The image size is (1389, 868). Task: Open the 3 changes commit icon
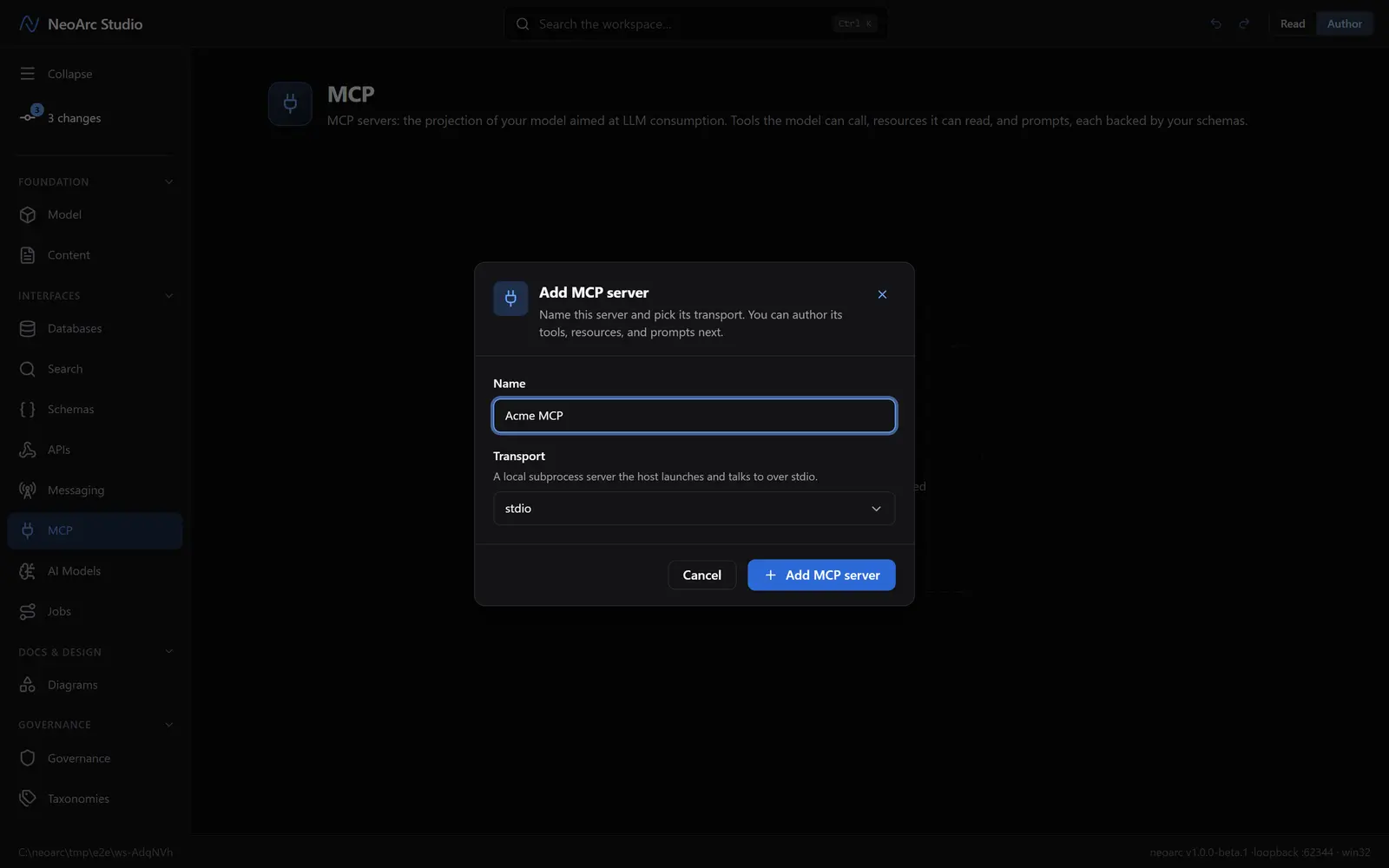28,117
